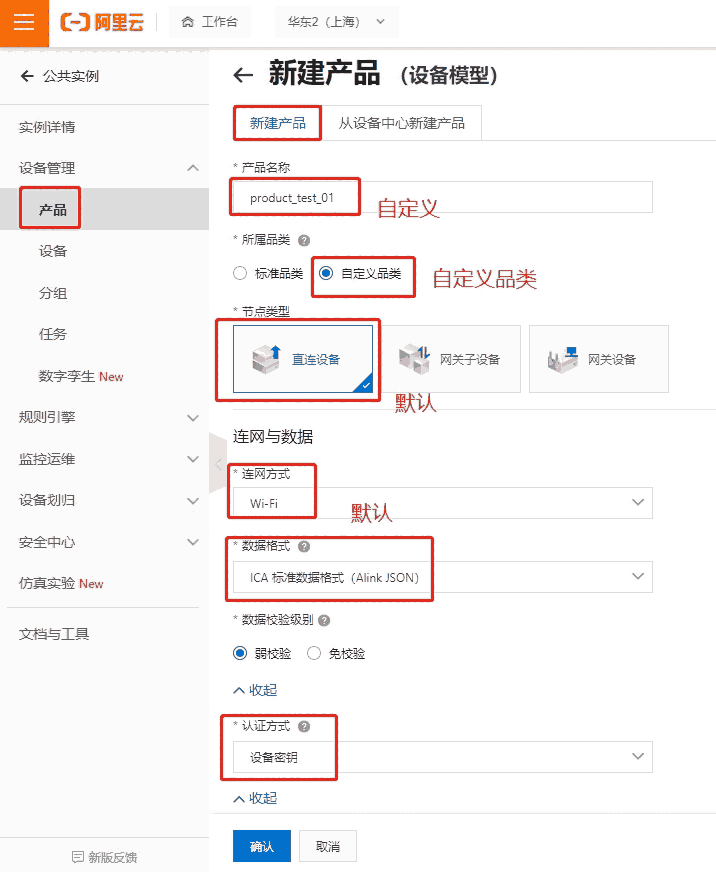716x872 pixels.
Task: Select the 标准品类 radio button
Action: pos(240,273)
